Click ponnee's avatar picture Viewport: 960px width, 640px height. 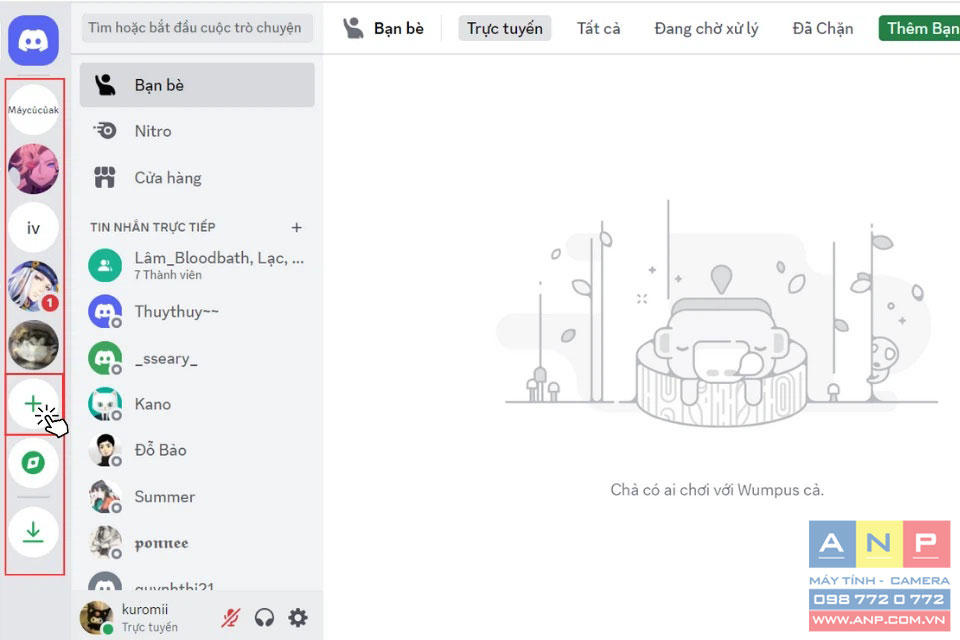coord(105,543)
